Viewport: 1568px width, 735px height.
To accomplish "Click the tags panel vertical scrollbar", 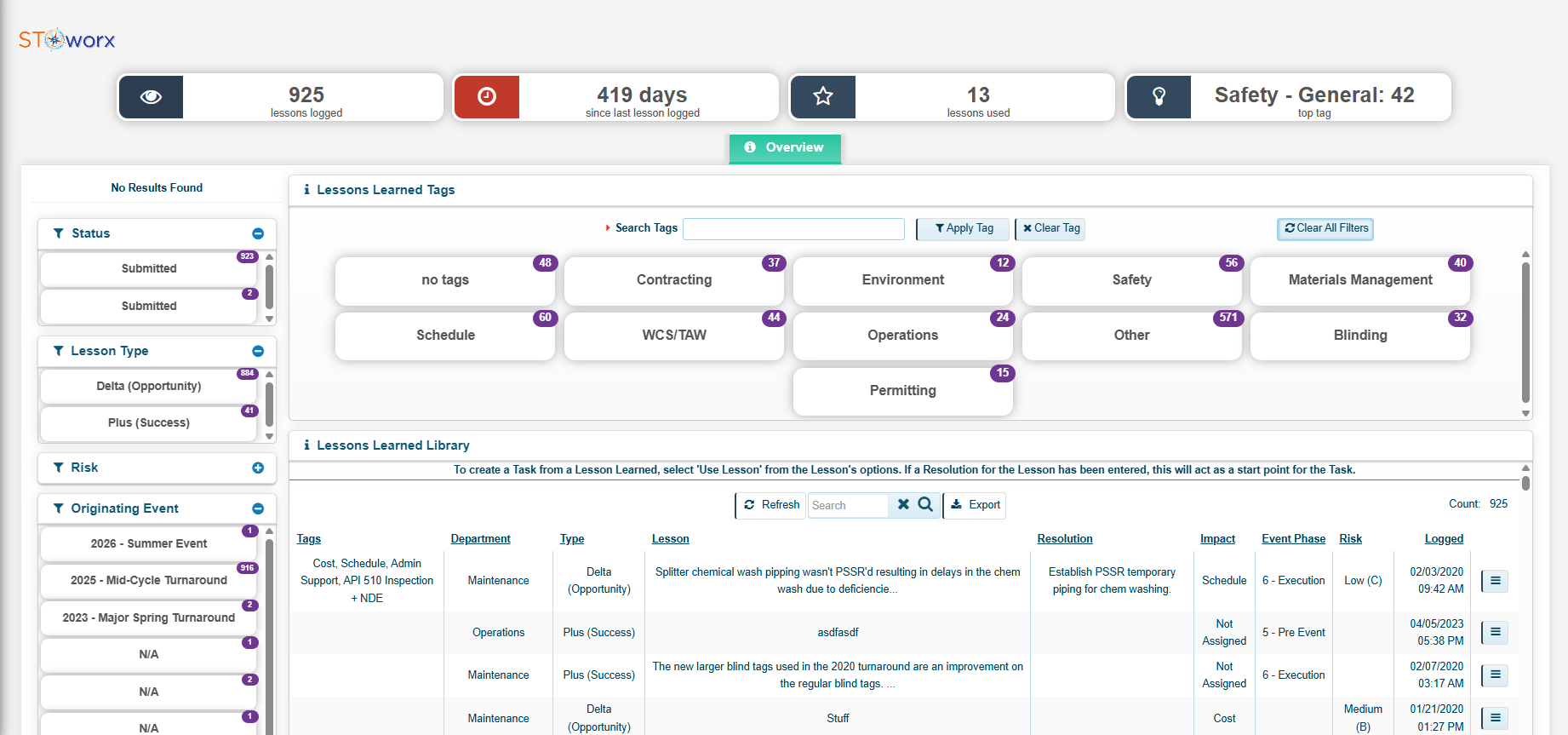I will pos(1525,334).
